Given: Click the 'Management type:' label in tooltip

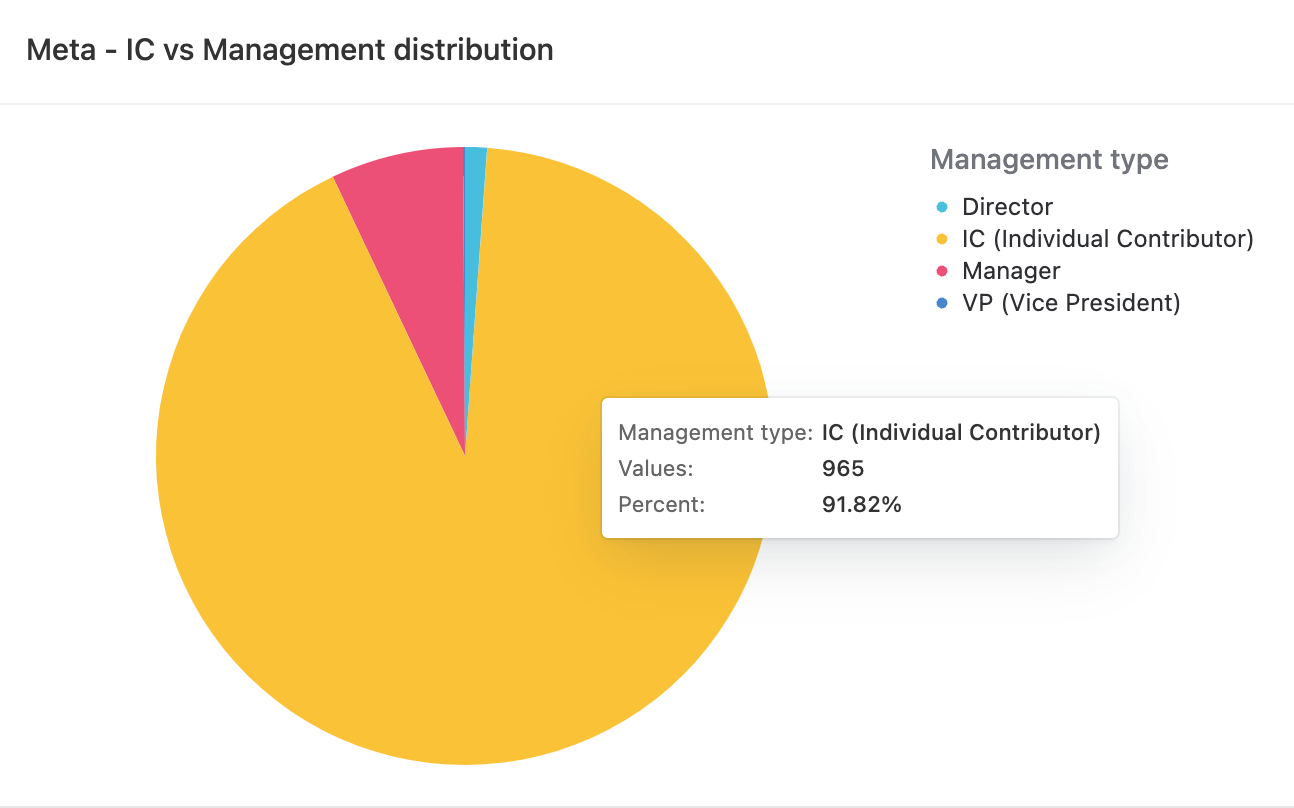Looking at the screenshot, I should pyautogui.click(x=715, y=433).
